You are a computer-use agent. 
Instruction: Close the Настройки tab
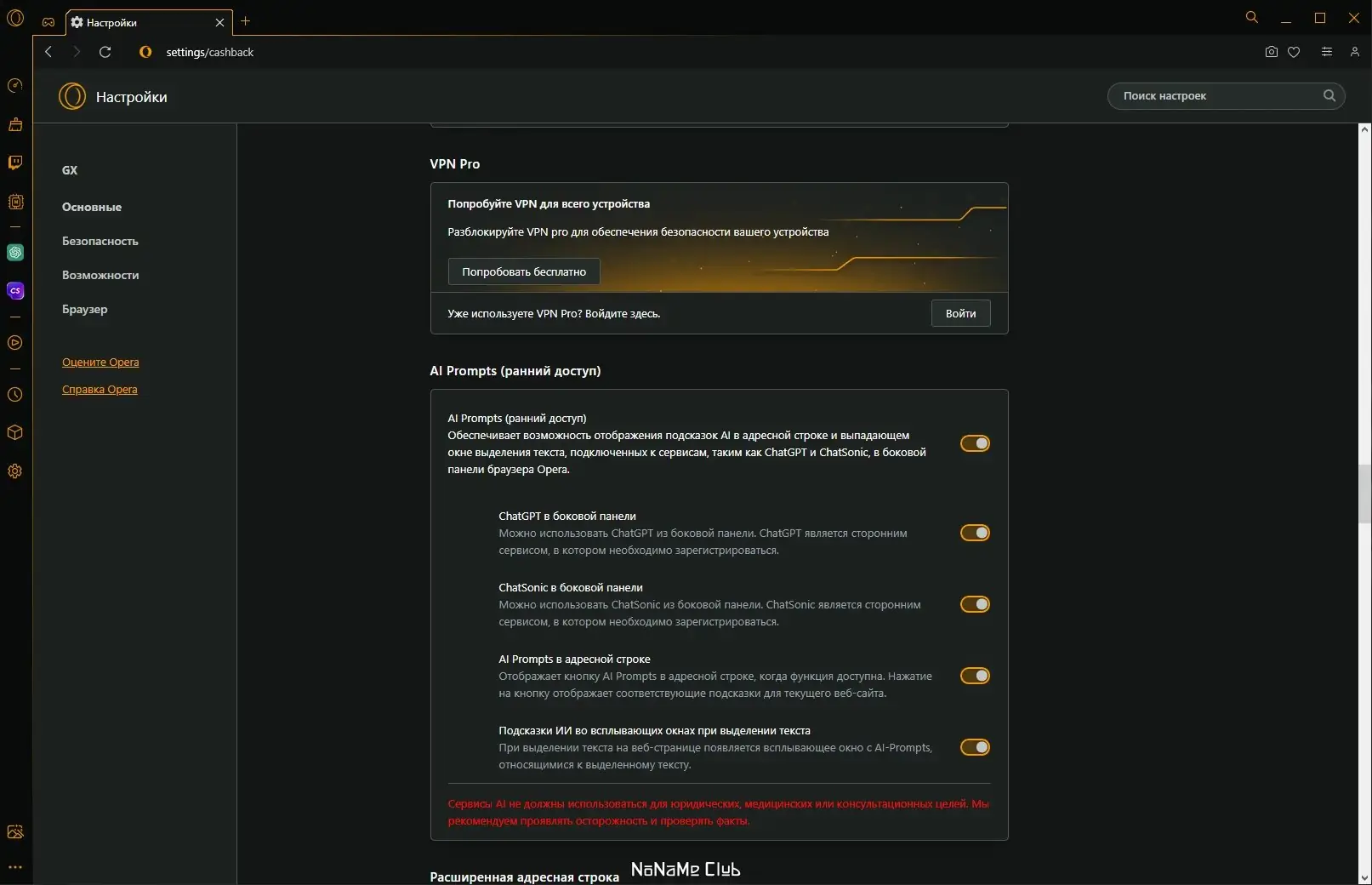coord(219,22)
